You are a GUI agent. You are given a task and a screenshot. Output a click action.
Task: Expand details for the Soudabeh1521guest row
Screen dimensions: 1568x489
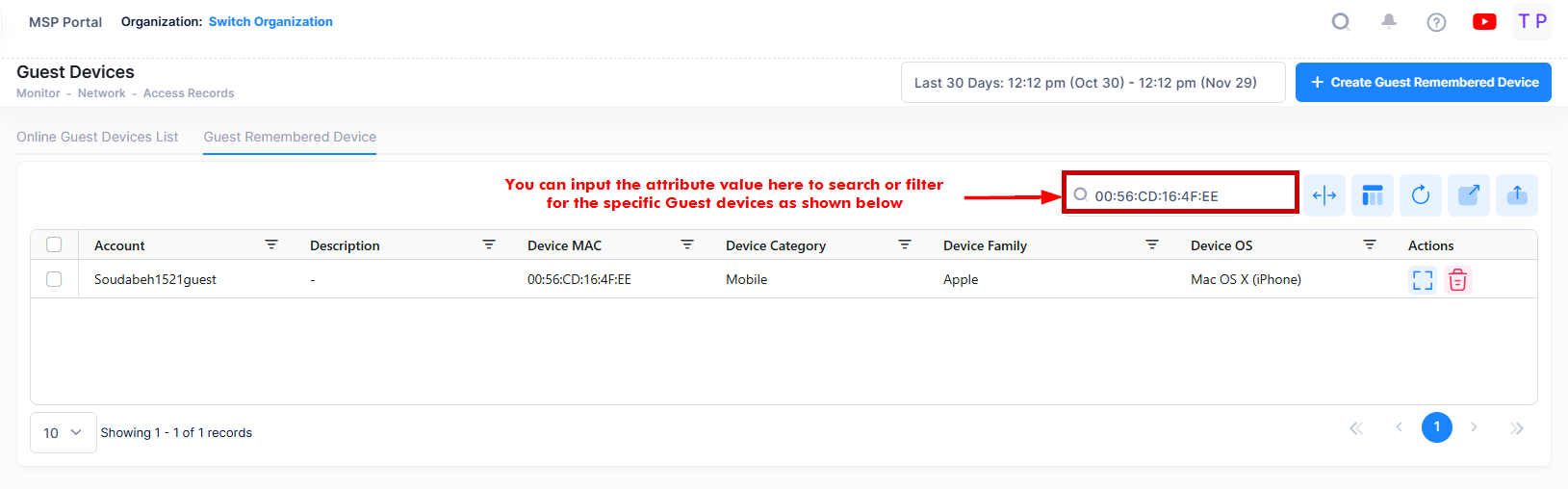1423,280
